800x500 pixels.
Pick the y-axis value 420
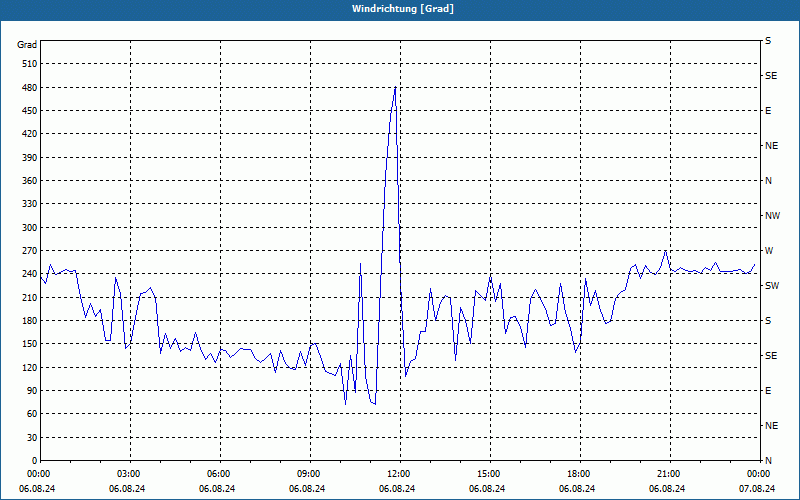[30, 134]
